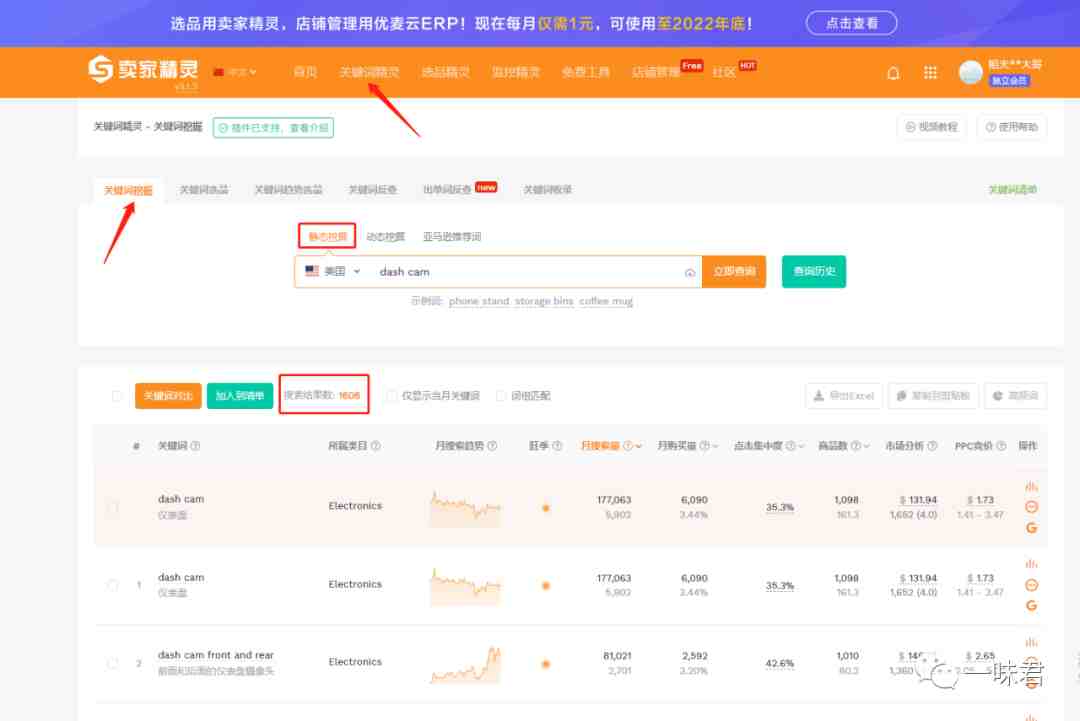
Task: Click help icon next to 关键词 column header
Action: pyautogui.click(x=196, y=446)
